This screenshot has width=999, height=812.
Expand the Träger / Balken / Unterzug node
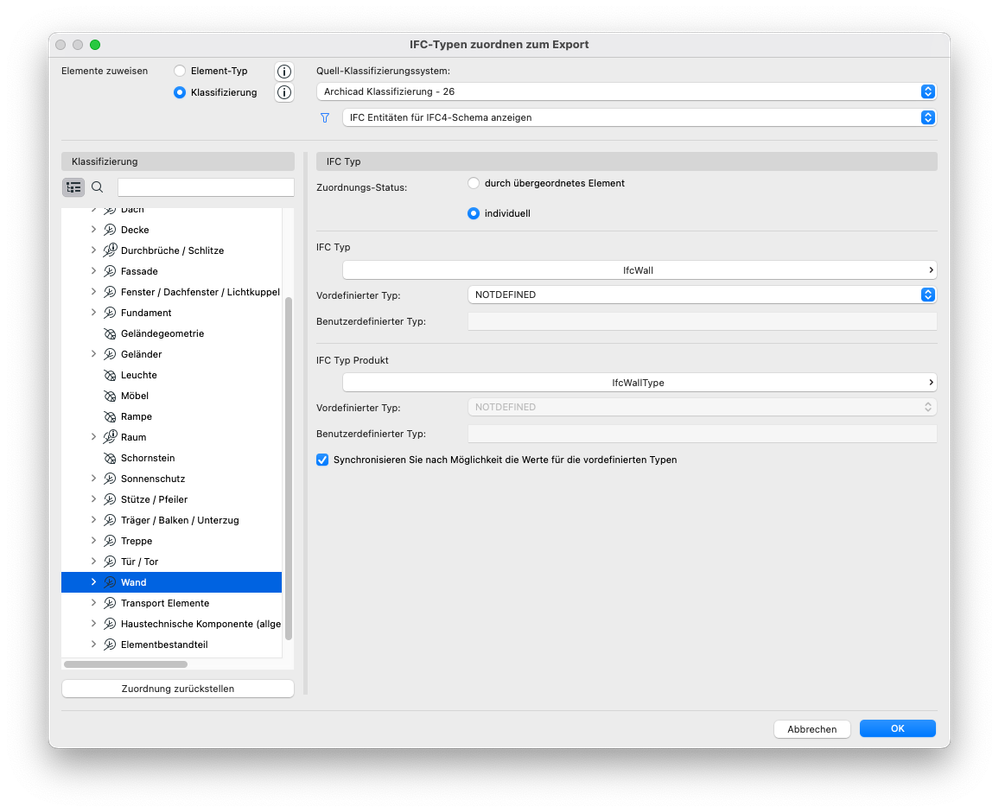pyautogui.click(x=94, y=520)
